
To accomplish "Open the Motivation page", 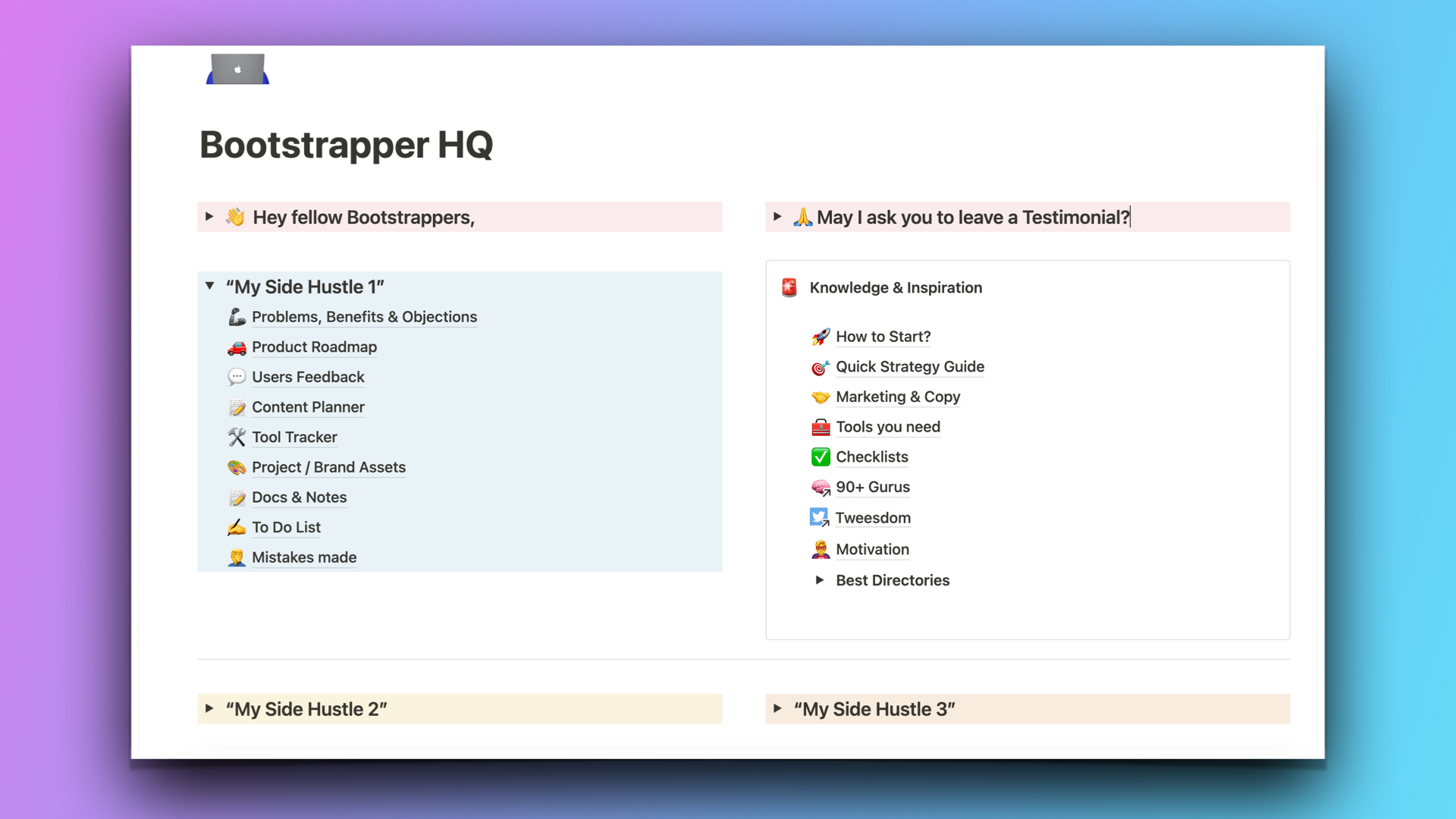I will coord(872,550).
